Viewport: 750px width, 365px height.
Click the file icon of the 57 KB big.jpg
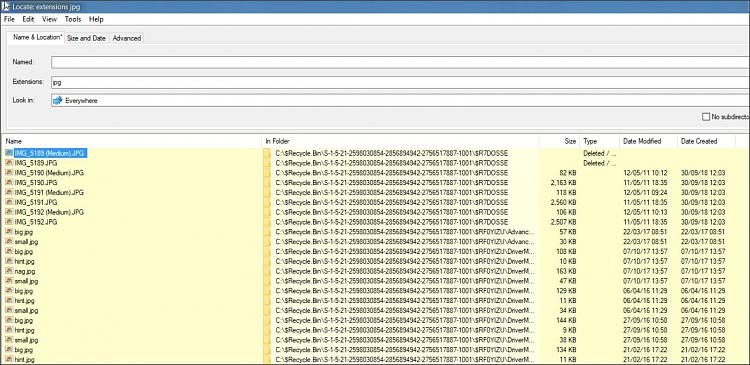pos(9,232)
